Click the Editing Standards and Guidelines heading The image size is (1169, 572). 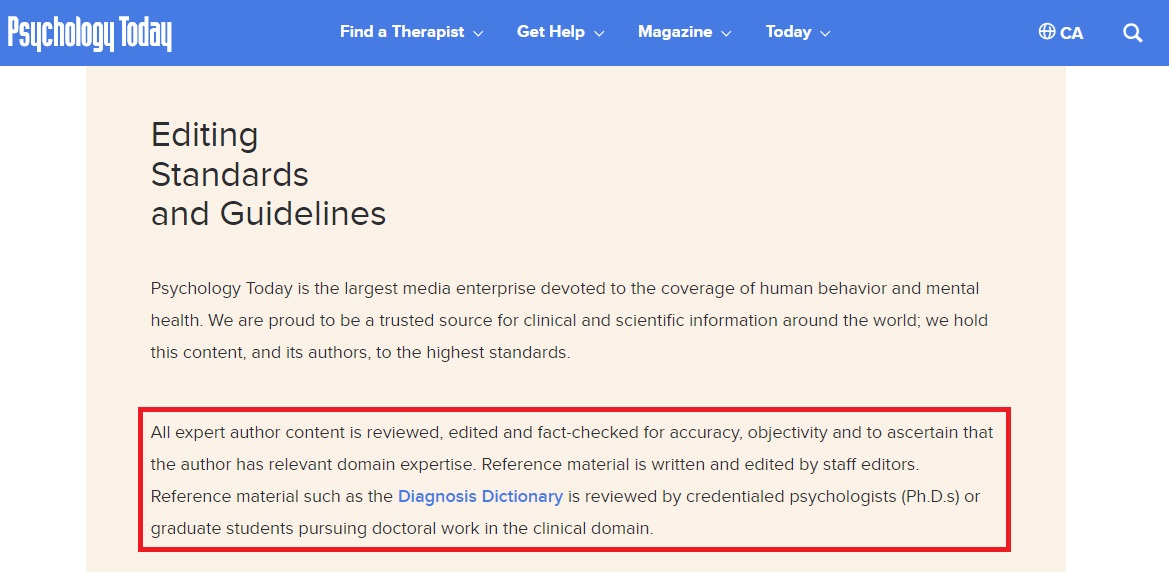tap(268, 174)
